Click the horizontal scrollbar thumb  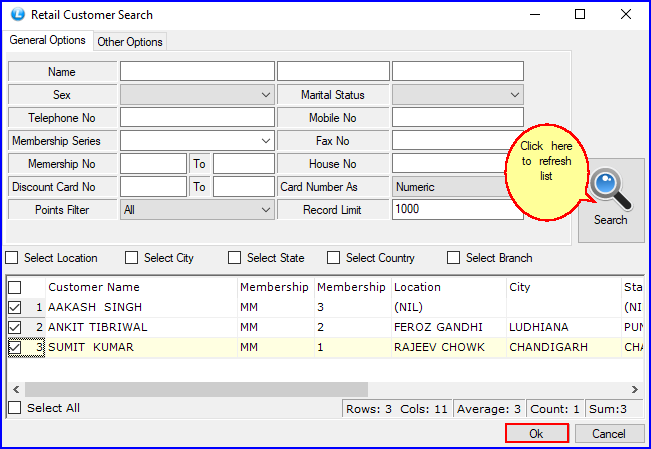(x=196, y=390)
